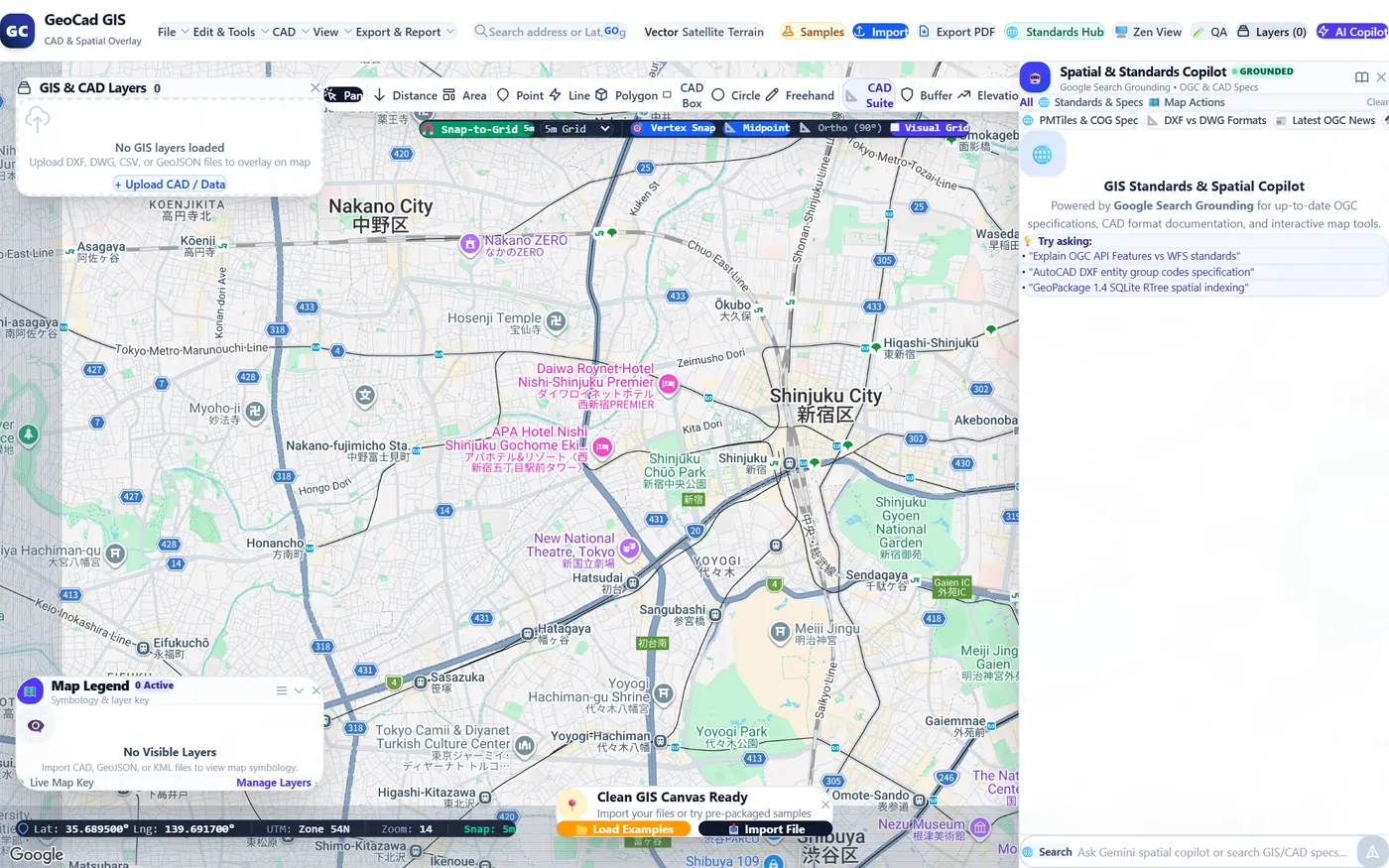Click the New National Theatre map marker
Image resolution: width=1389 pixels, height=868 pixels.
[629, 548]
